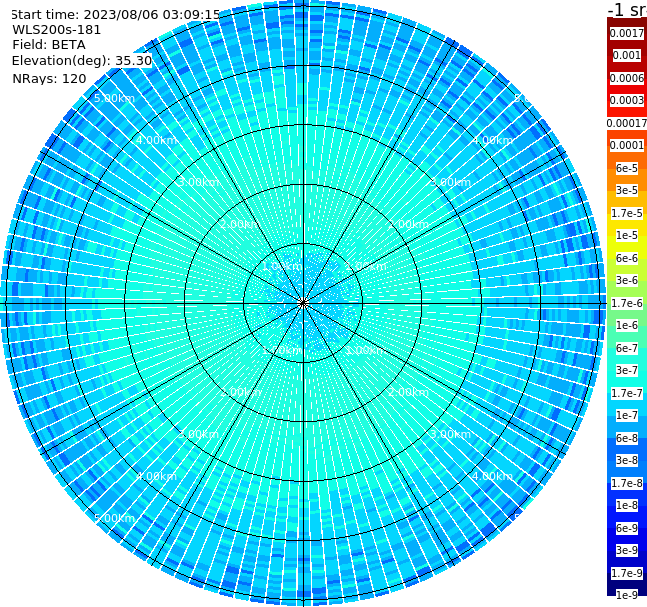647x607 pixels.
Task: Click the 3.00km range label in lower-right quadrant
Action: 450,434
